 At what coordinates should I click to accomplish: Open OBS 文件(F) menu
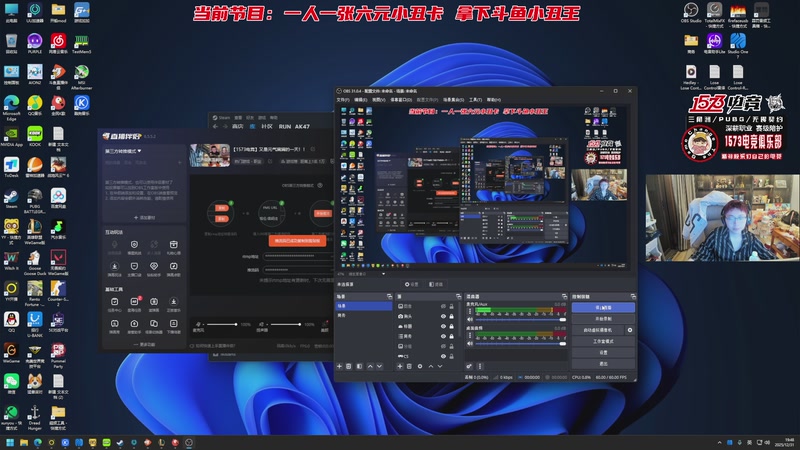[343, 99]
